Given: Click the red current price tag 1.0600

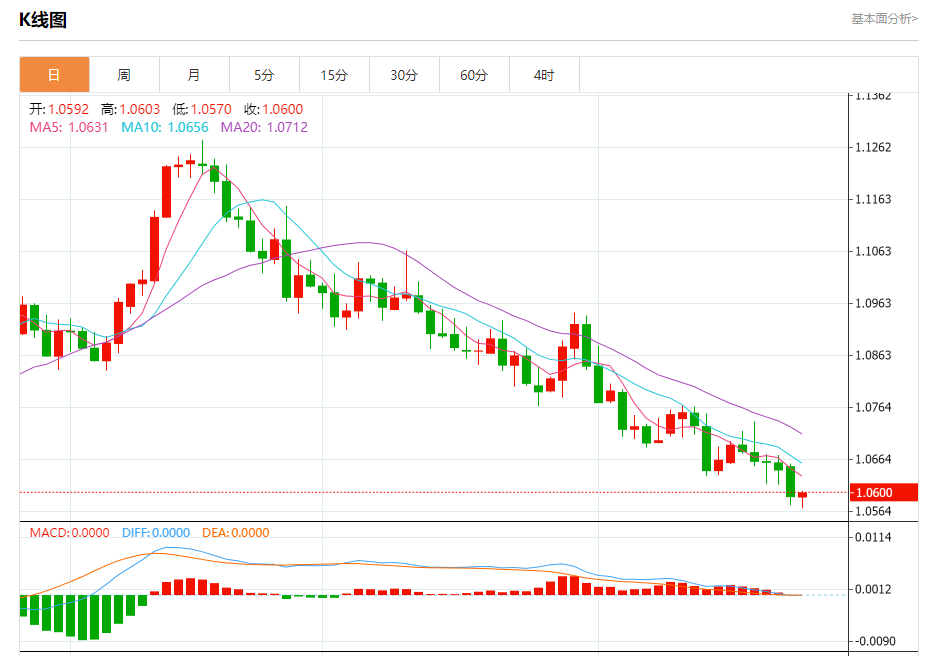Looking at the screenshot, I should pos(883,492).
